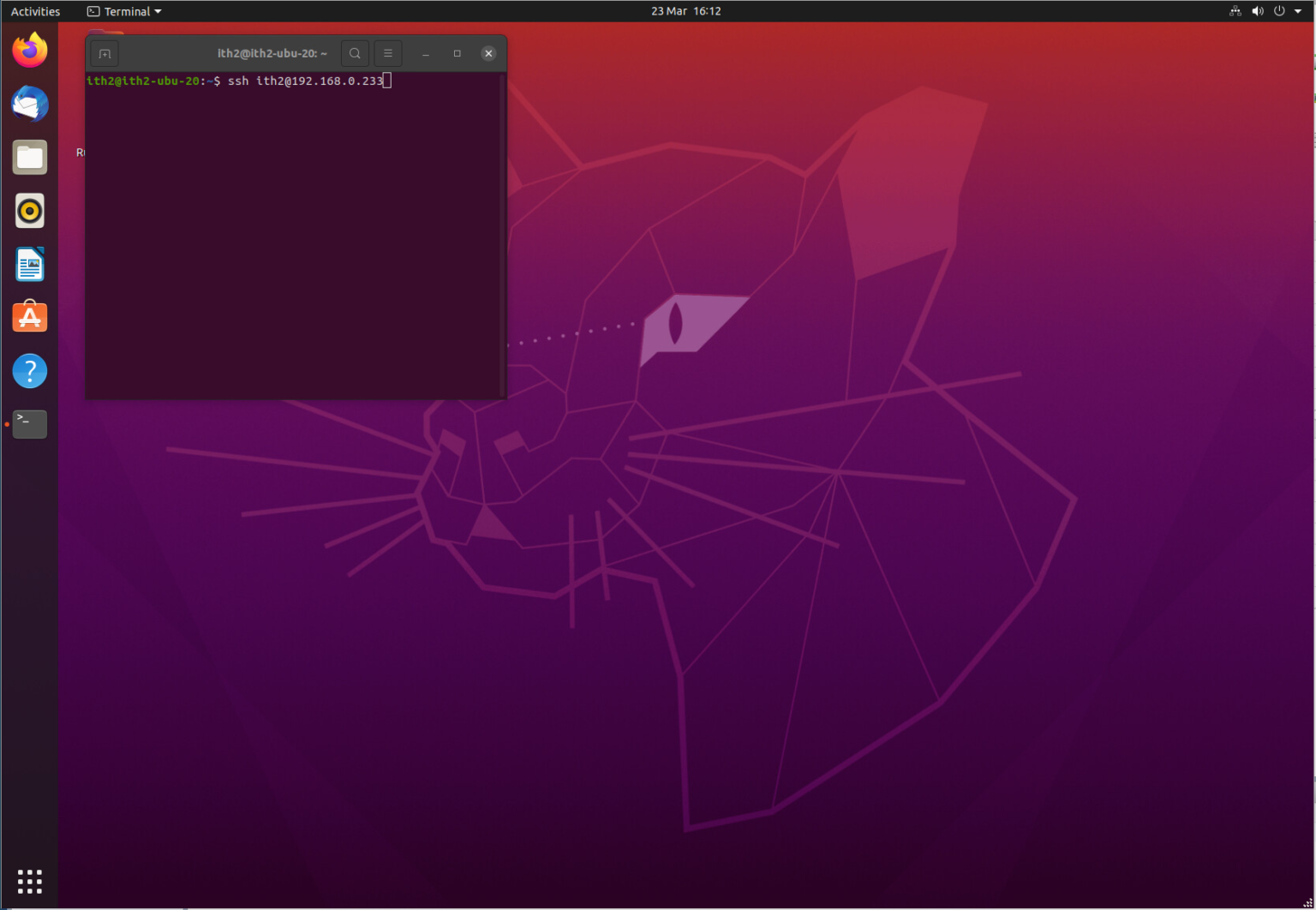Open Thunderbird mail client
Image resolution: width=1316 pixels, height=910 pixels.
point(30,104)
